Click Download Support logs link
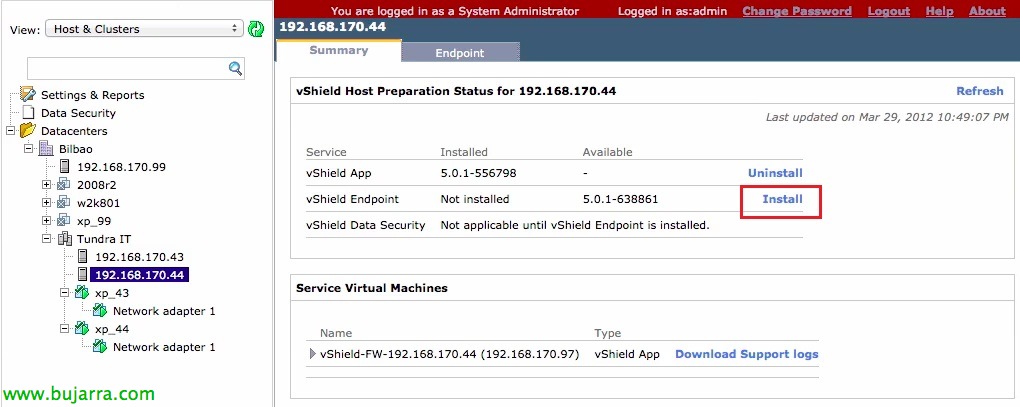Image resolution: width=1020 pixels, height=407 pixels. 746,354
